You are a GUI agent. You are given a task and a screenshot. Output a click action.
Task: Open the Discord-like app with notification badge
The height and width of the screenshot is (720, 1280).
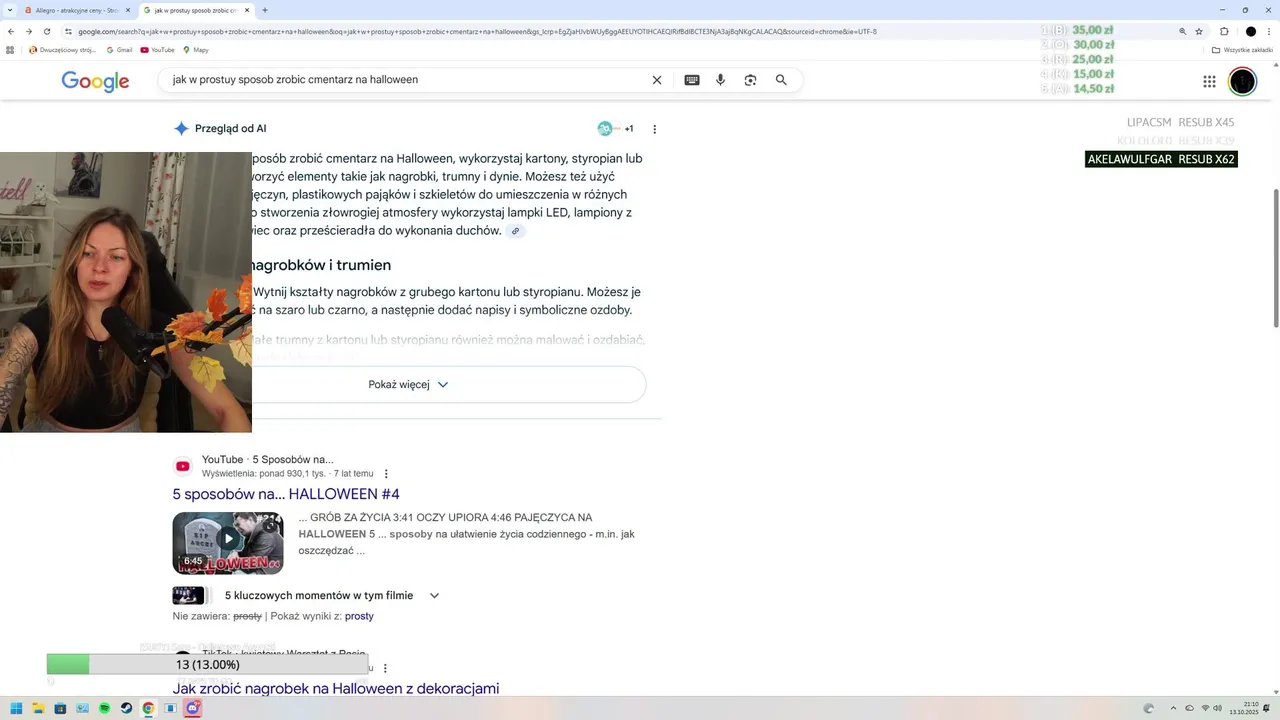193,708
